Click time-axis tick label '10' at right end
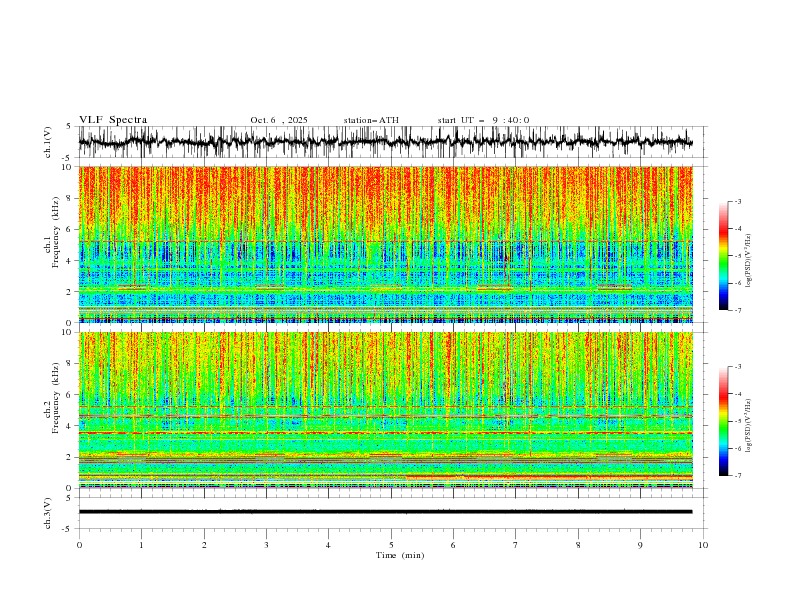792x612 pixels. (x=703, y=545)
